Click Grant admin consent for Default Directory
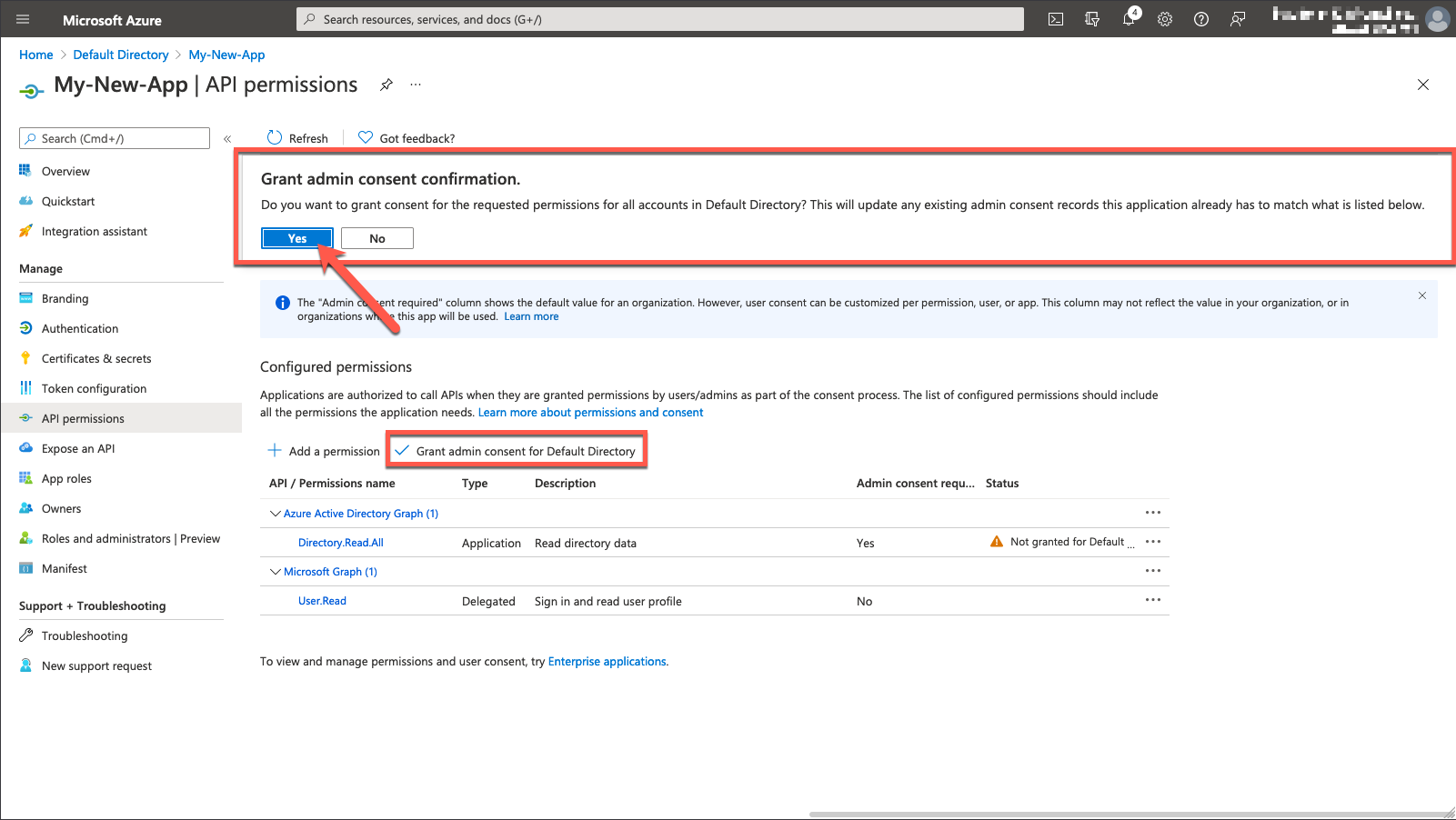1456x820 pixels. pos(516,451)
